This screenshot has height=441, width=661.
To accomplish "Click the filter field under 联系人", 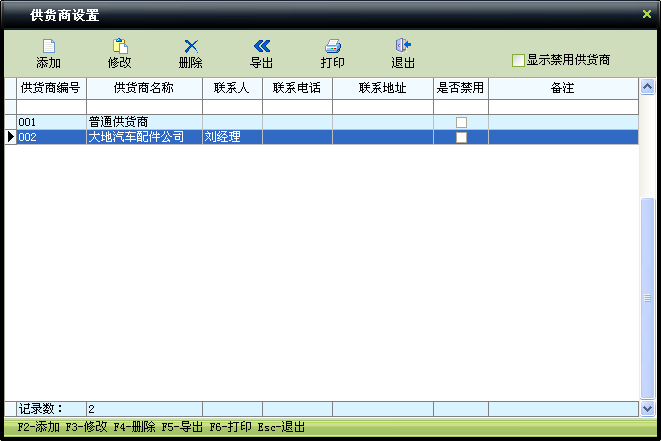I will pos(232,107).
